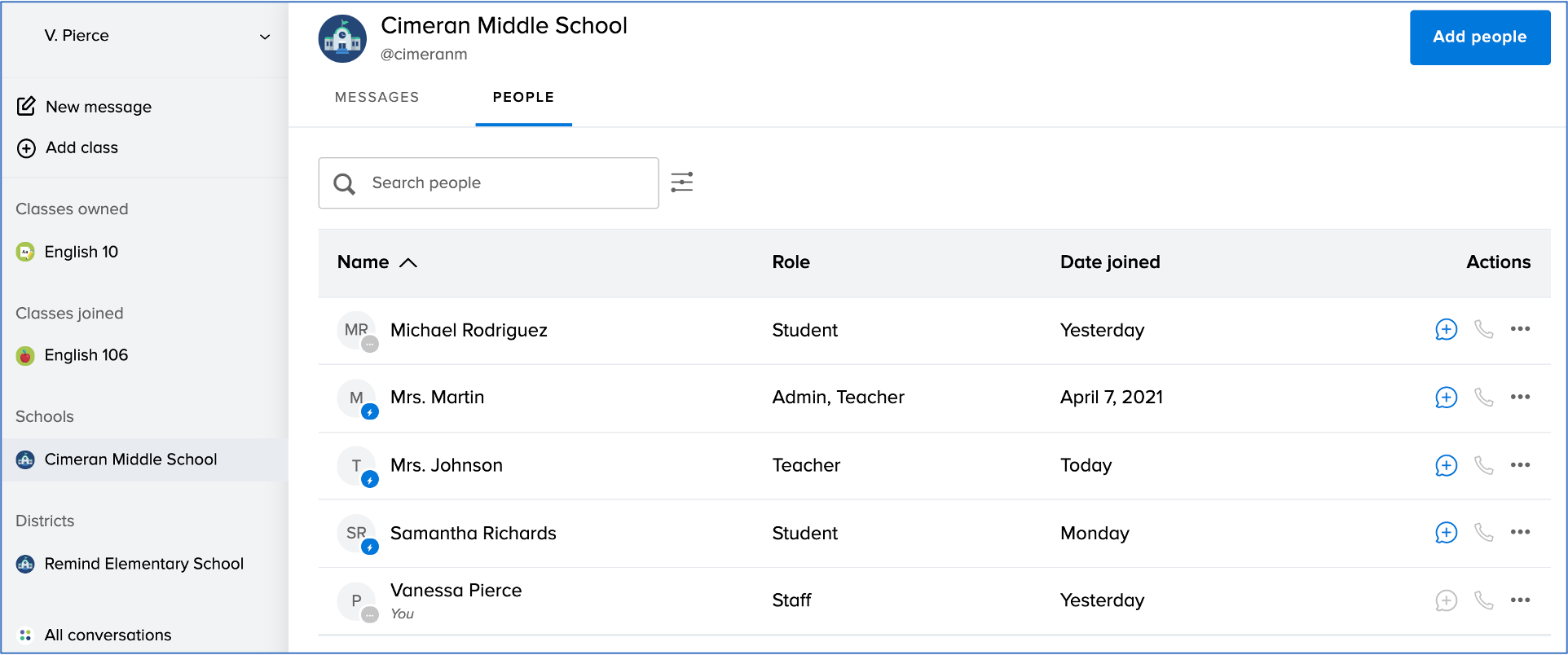Screen dimensions: 1568x655
Task: Open three-dot menu for Vanessa Pierce
Action: point(1520,600)
